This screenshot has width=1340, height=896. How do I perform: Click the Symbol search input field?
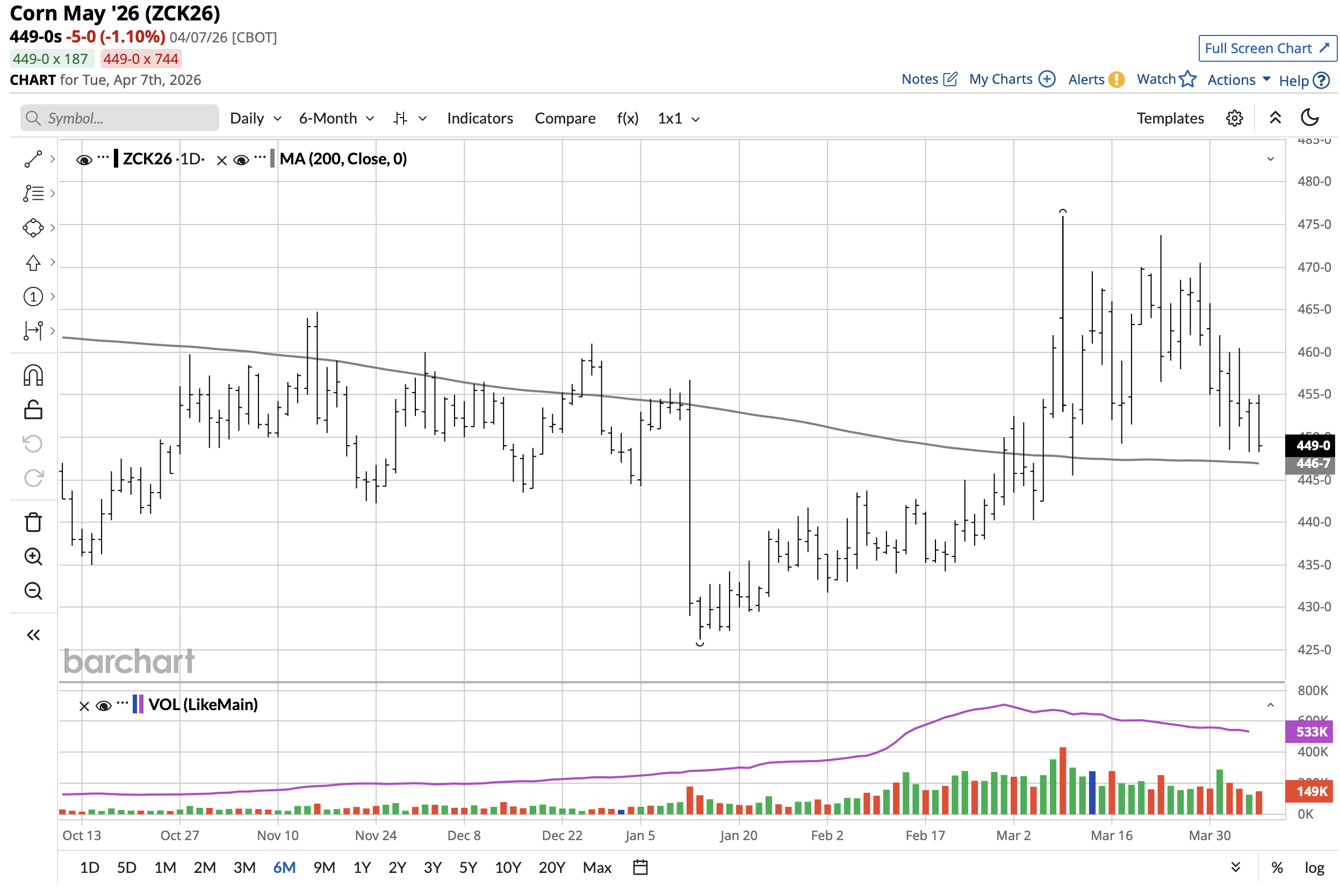point(120,118)
